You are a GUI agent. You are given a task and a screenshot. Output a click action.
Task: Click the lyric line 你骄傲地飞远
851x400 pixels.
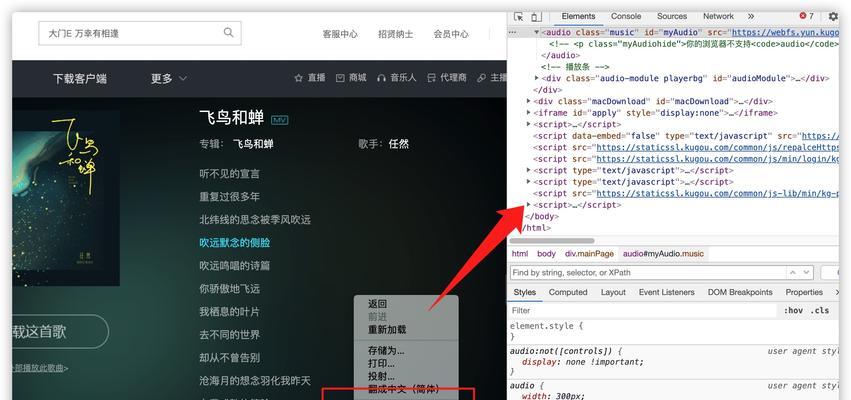[229, 289]
